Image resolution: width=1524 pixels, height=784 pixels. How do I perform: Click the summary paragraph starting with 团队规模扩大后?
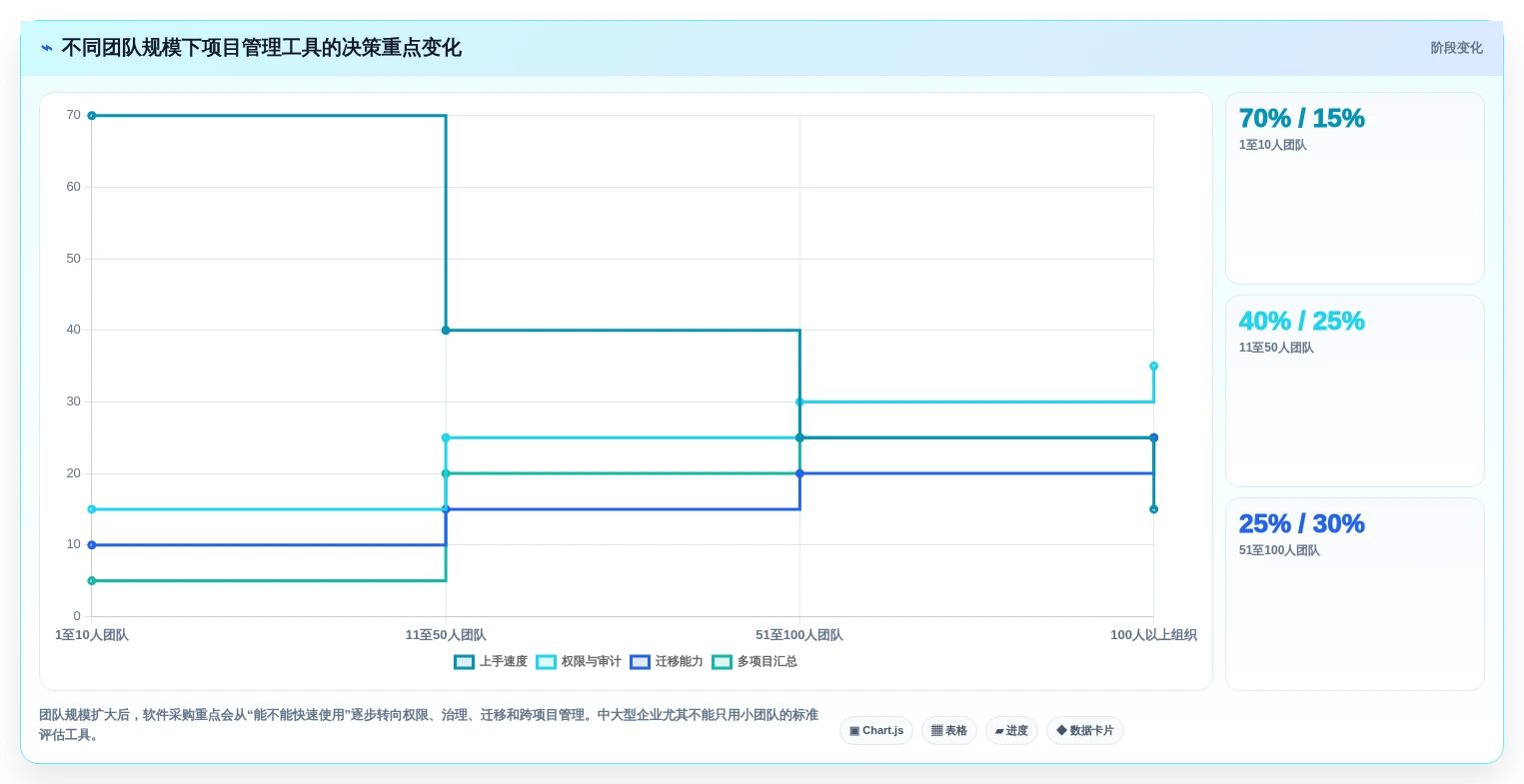pyautogui.click(x=429, y=725)
